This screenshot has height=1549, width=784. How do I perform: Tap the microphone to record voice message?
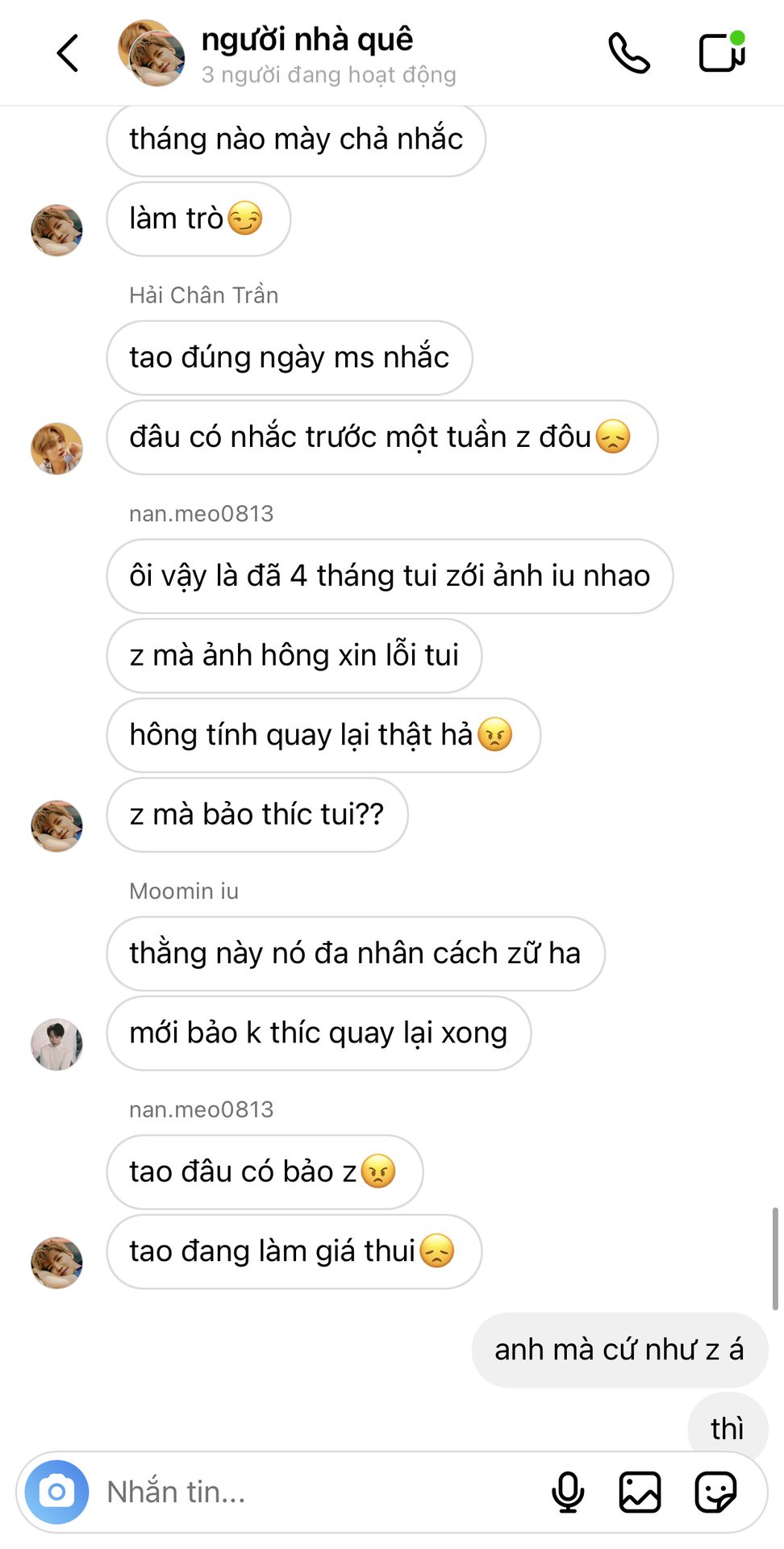(x=568, y=1492)
